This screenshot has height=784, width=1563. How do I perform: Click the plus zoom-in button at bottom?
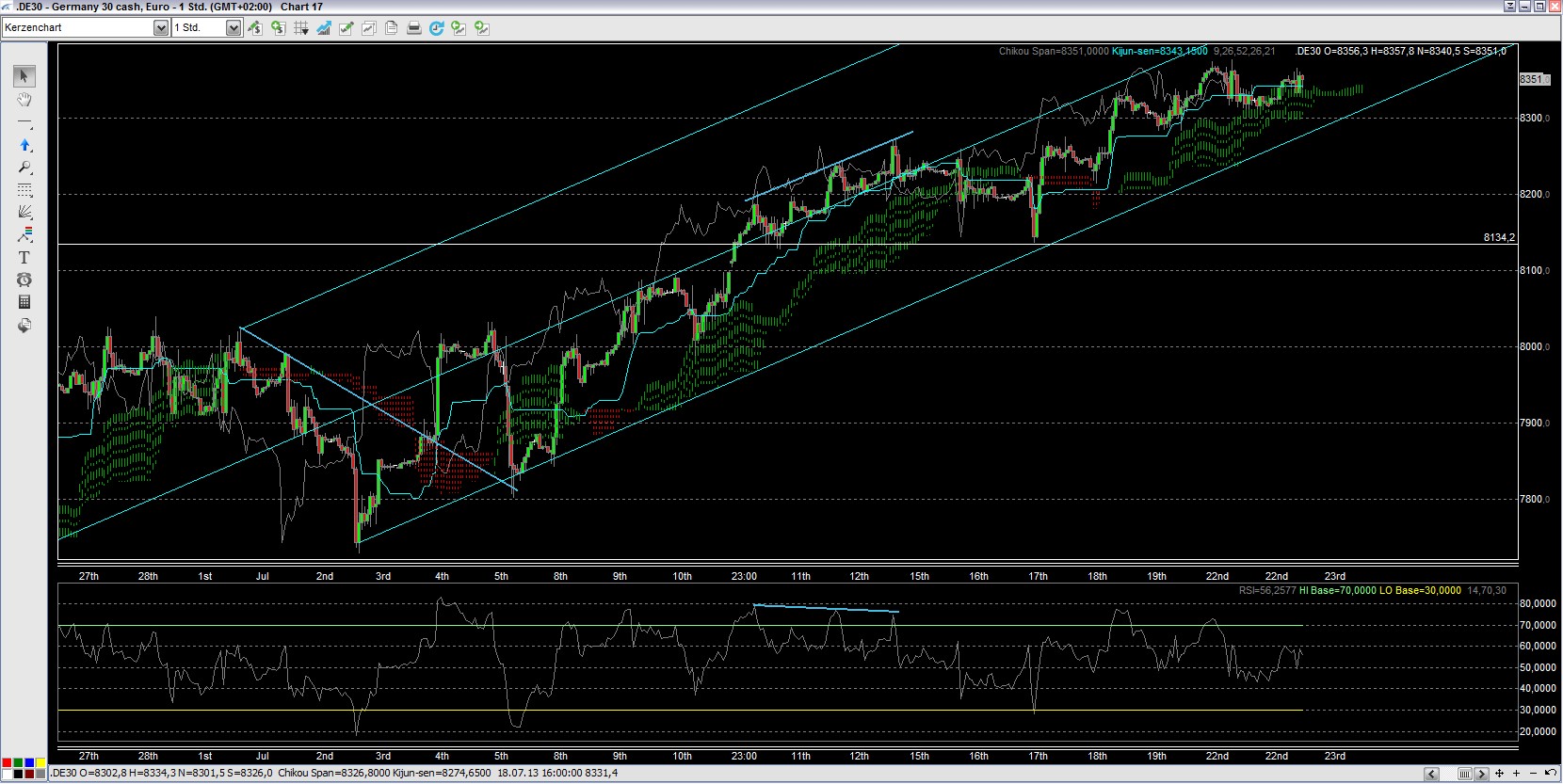1518,774
